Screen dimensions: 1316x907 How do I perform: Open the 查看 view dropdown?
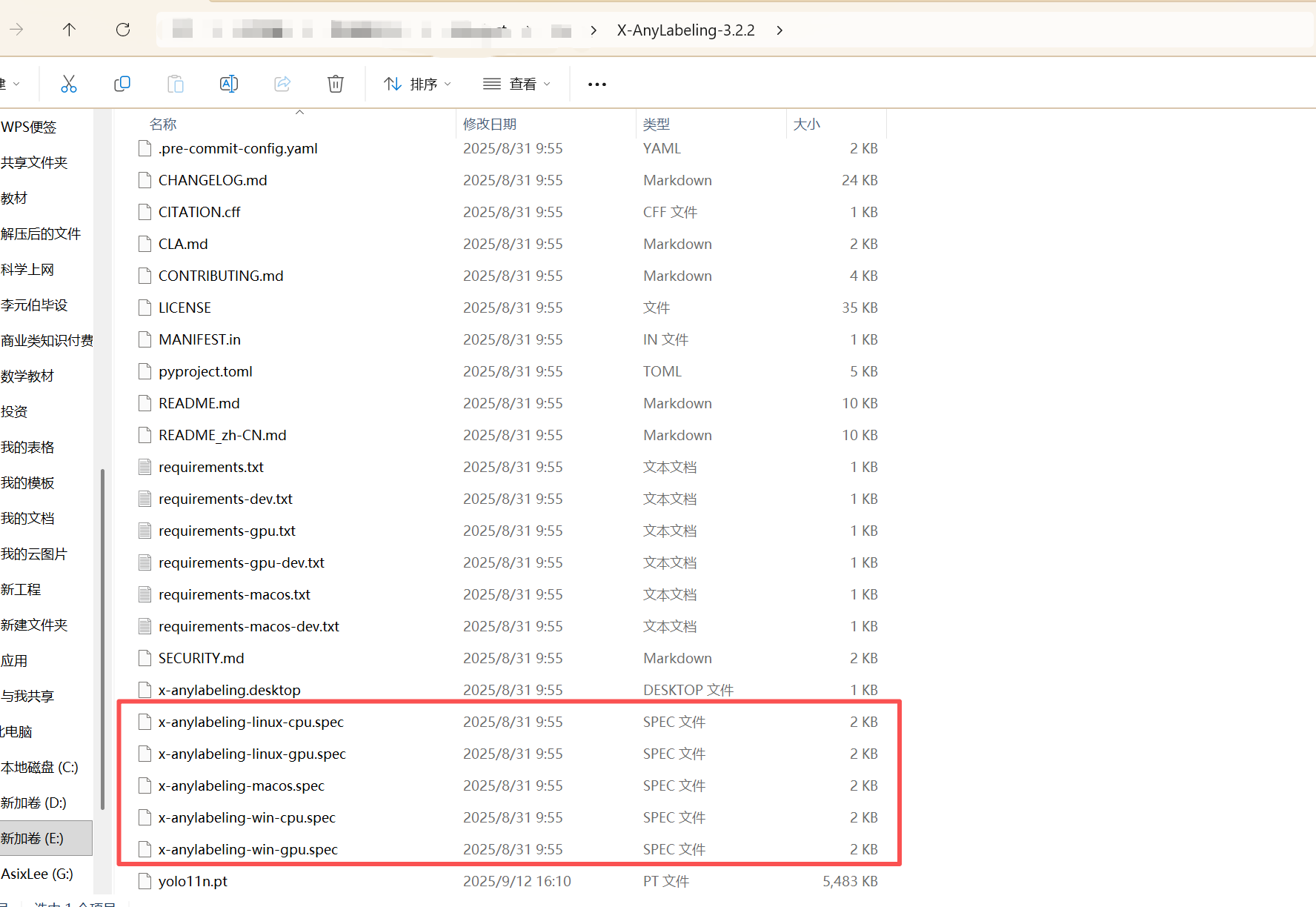(516, 84)
